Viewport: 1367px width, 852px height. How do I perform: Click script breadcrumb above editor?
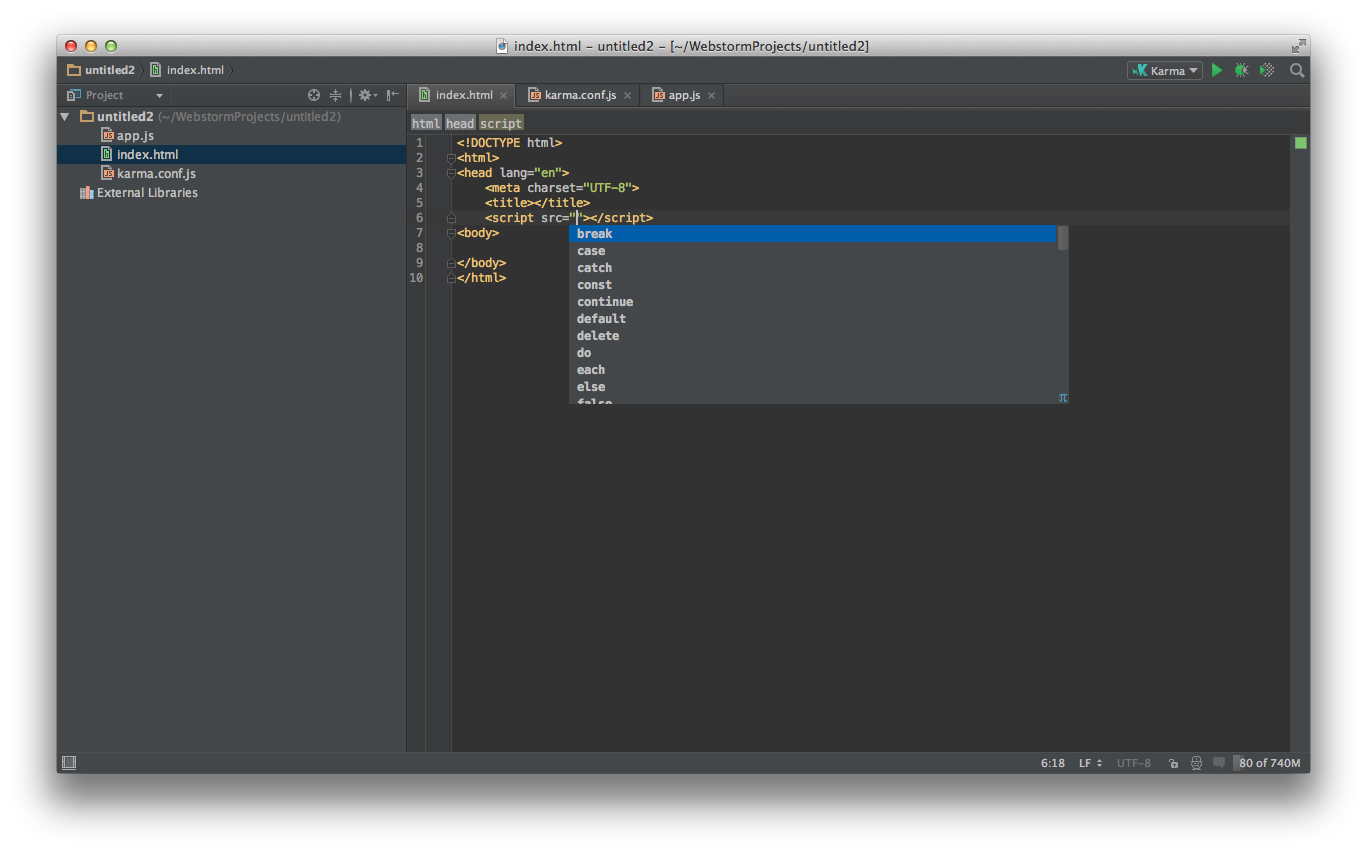click(x=501, y=123)
